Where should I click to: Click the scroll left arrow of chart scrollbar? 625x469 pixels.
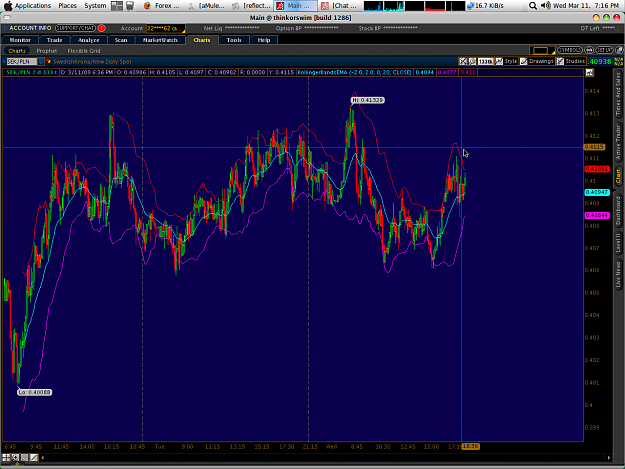(x=43, y=458)
